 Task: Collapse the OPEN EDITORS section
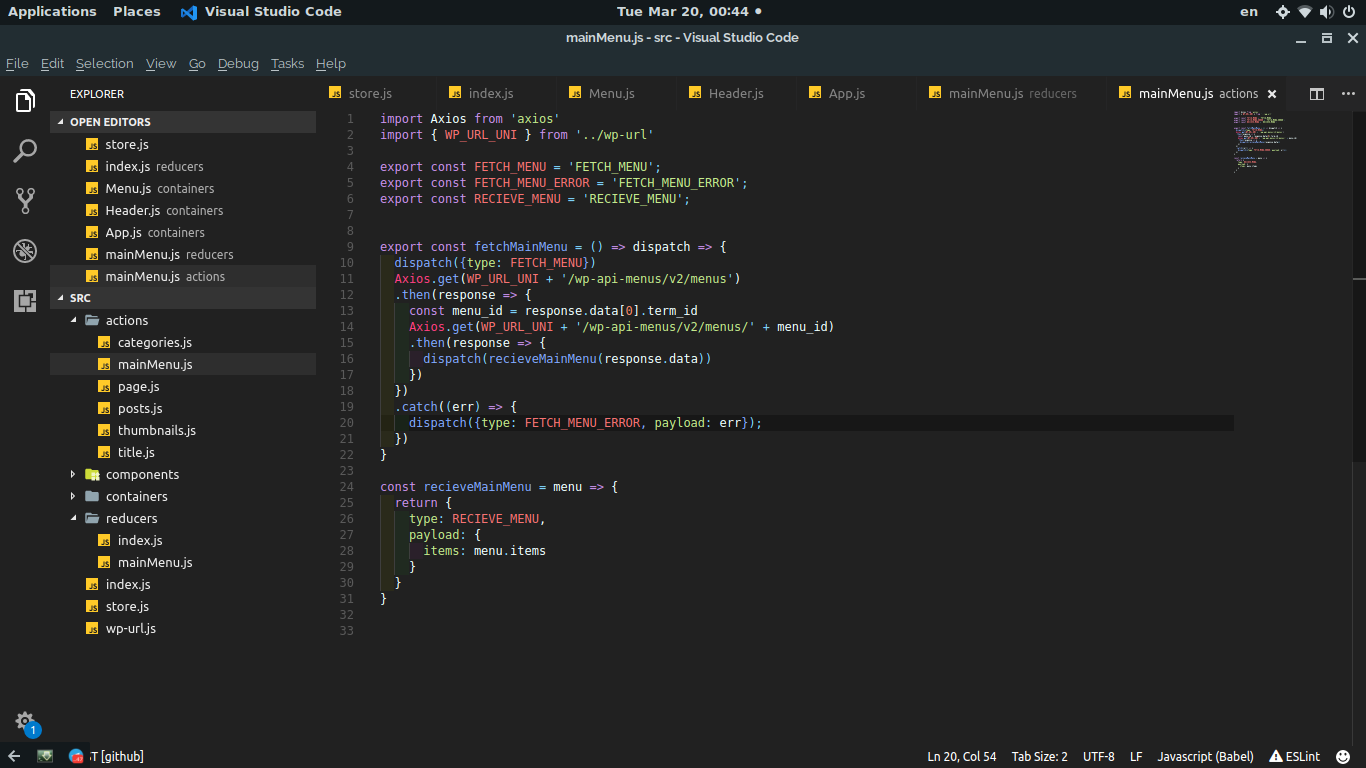183,122
